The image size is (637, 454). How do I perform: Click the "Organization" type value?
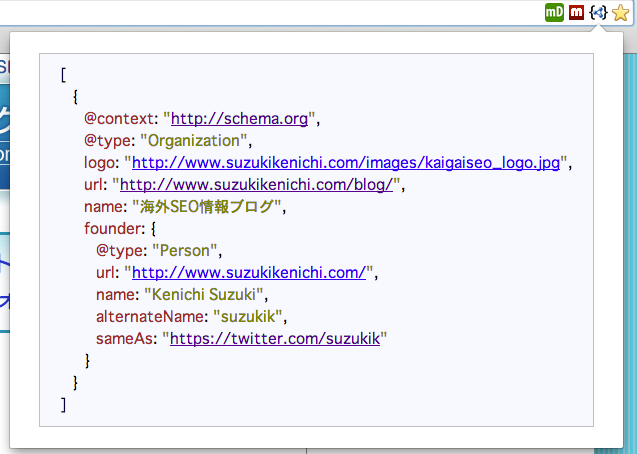point(194,141)
